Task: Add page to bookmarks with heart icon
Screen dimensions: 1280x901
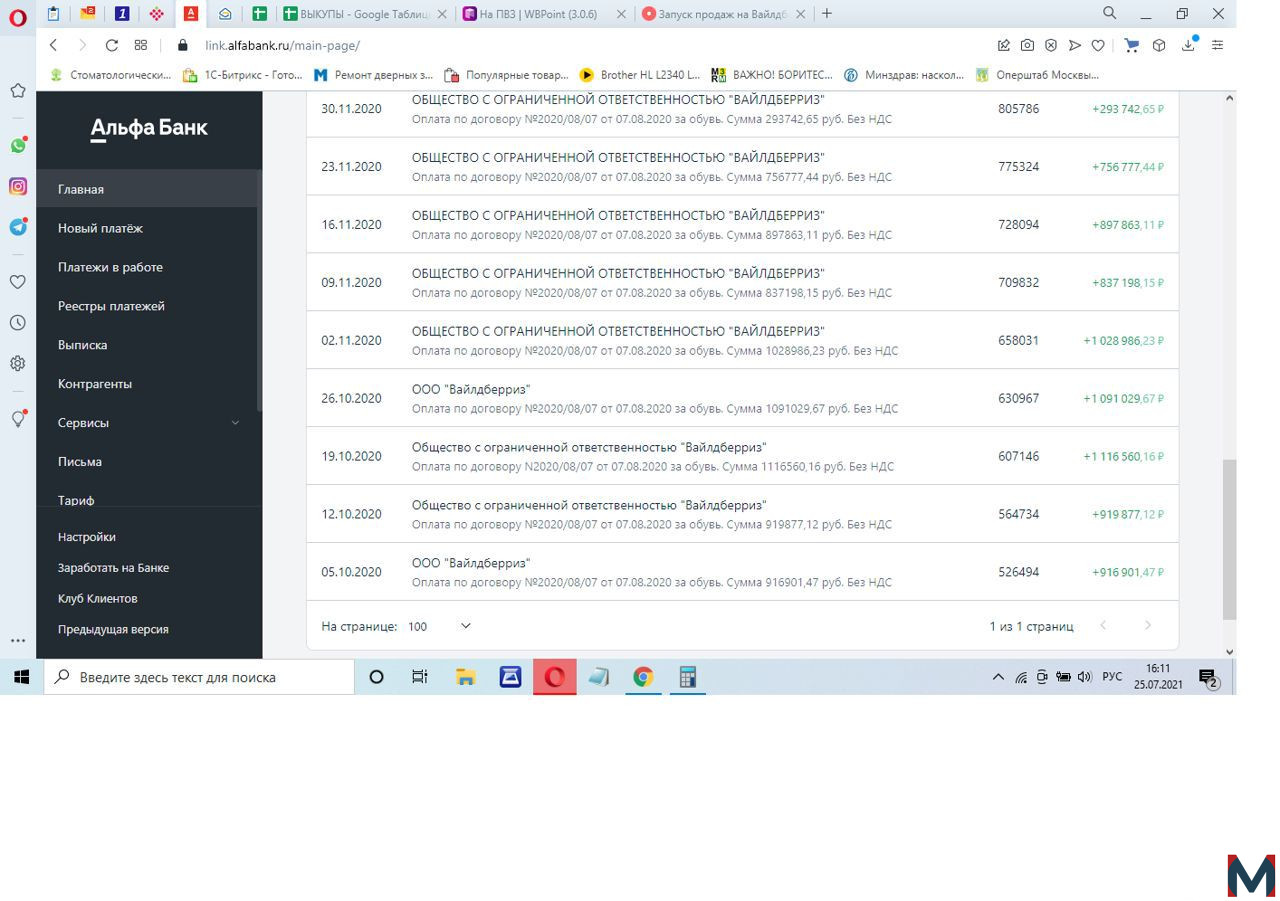Action: [x=1098, y=45]
